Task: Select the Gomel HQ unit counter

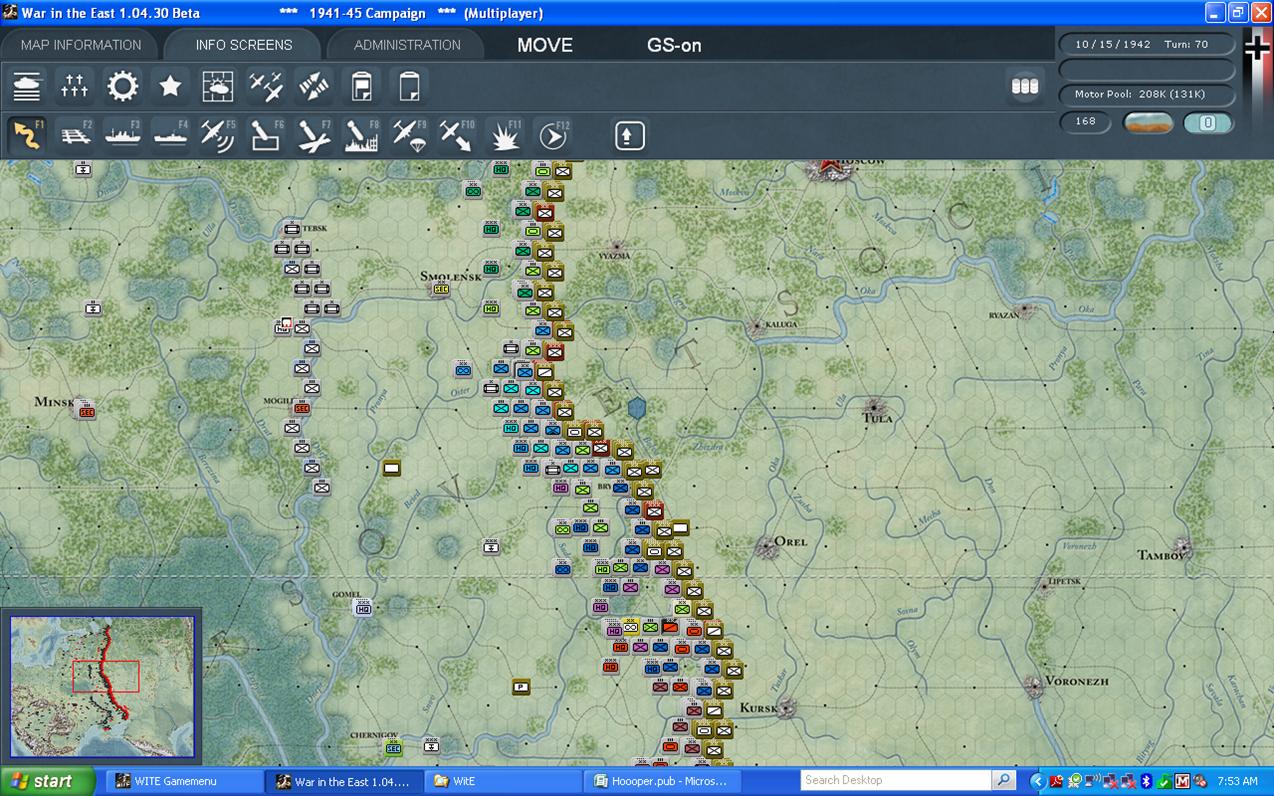Action: point(364,608)
